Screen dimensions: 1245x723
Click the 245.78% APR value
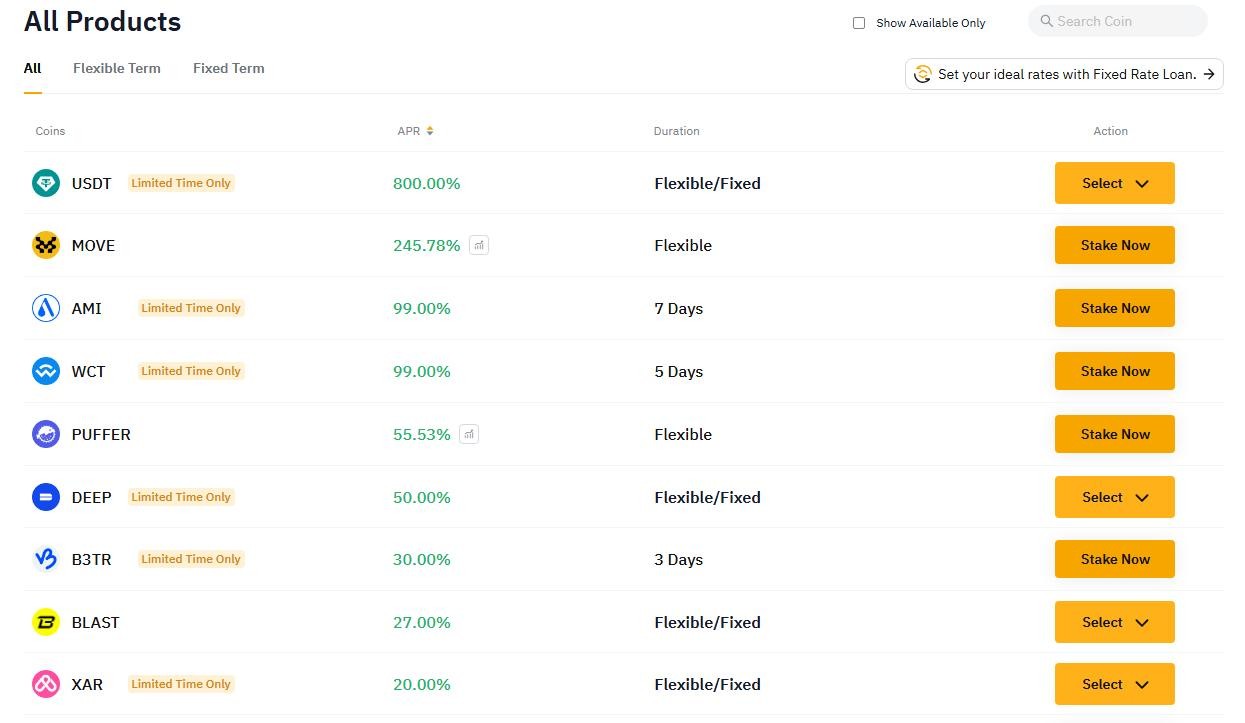(x=427, y=245)
